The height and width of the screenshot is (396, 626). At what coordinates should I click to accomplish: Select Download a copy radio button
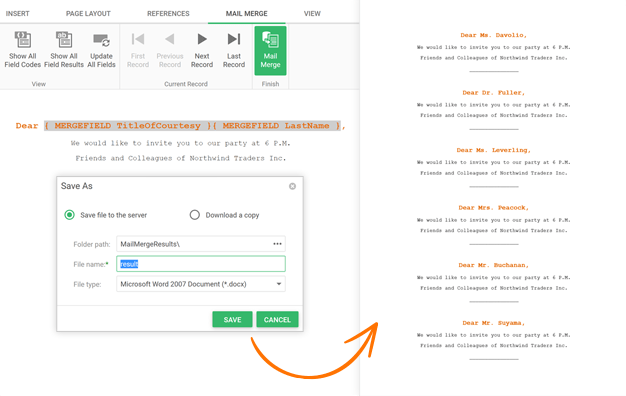point(194,215)
